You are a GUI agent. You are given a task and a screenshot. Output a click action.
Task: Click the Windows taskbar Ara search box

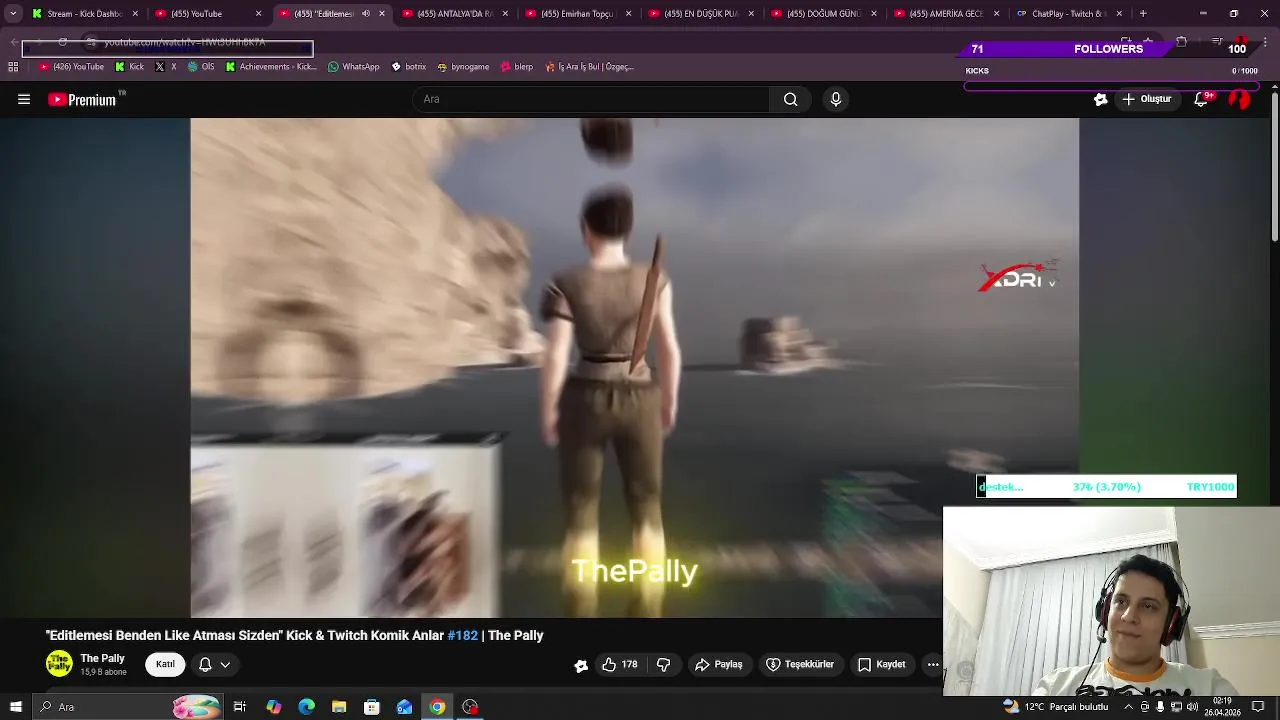pos(127,707)
